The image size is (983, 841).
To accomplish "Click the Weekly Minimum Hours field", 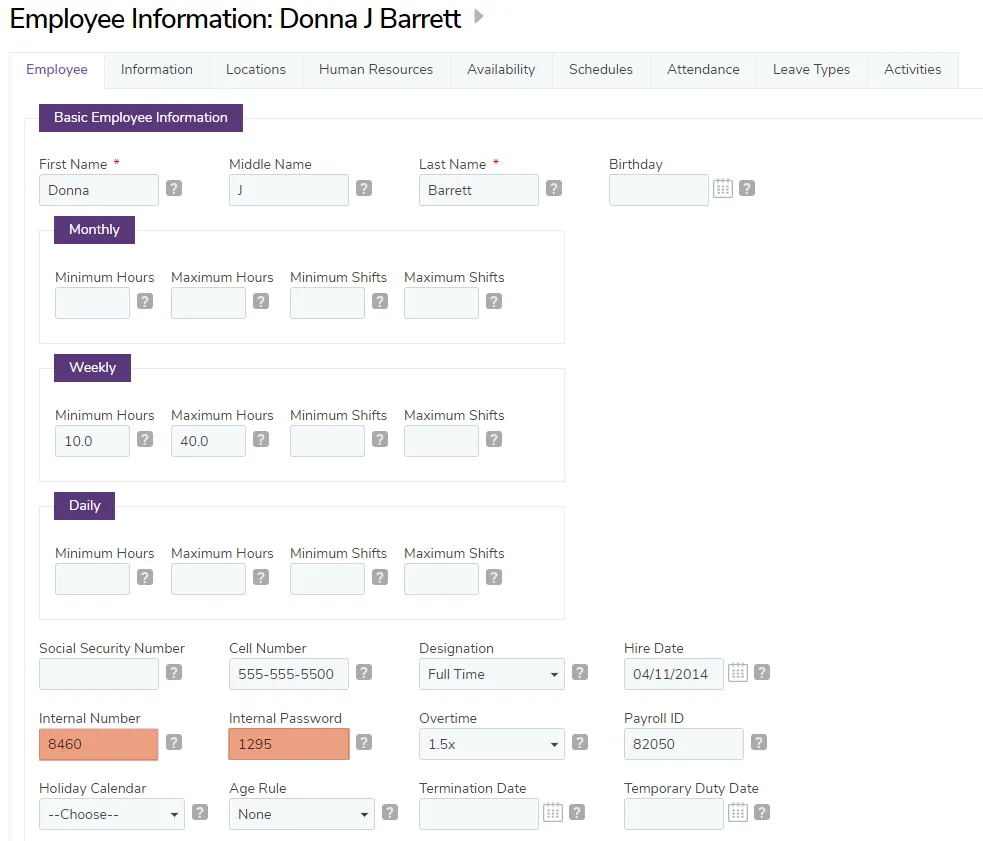I will tap(92, 441).
